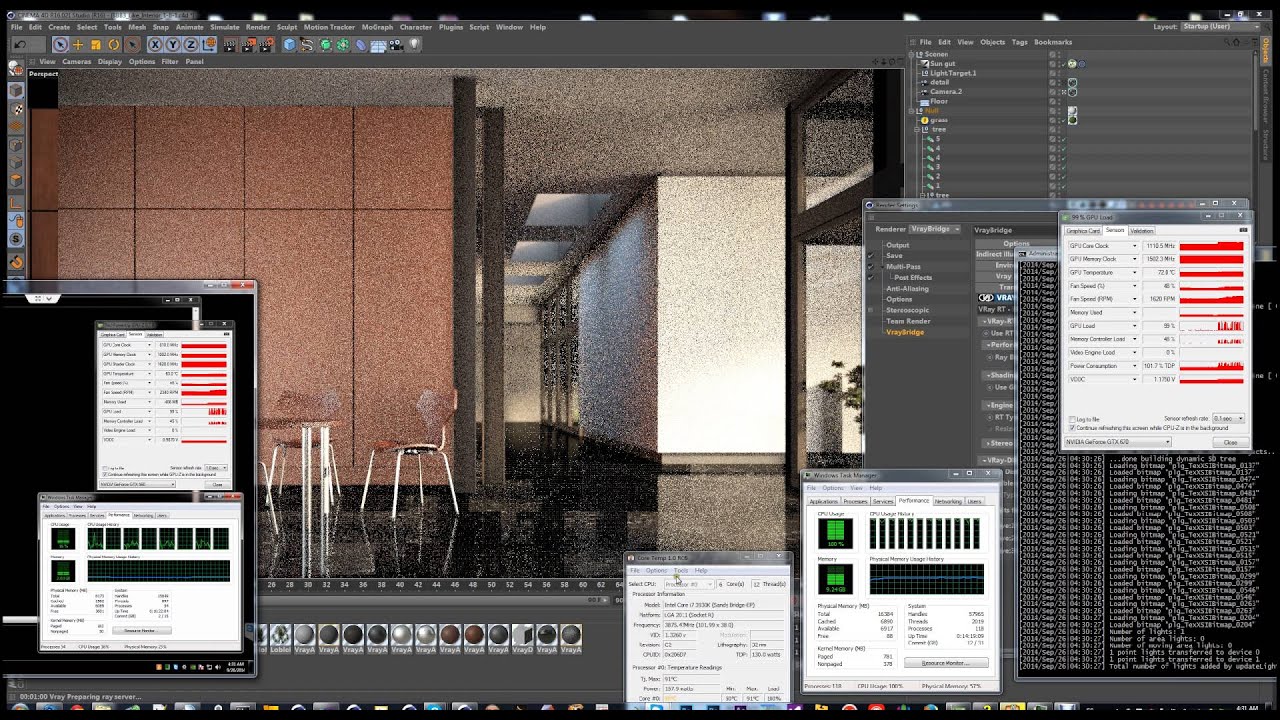The image size is (1280, 720).
Task: Select the Scale tool
Action: pos(96,44)
